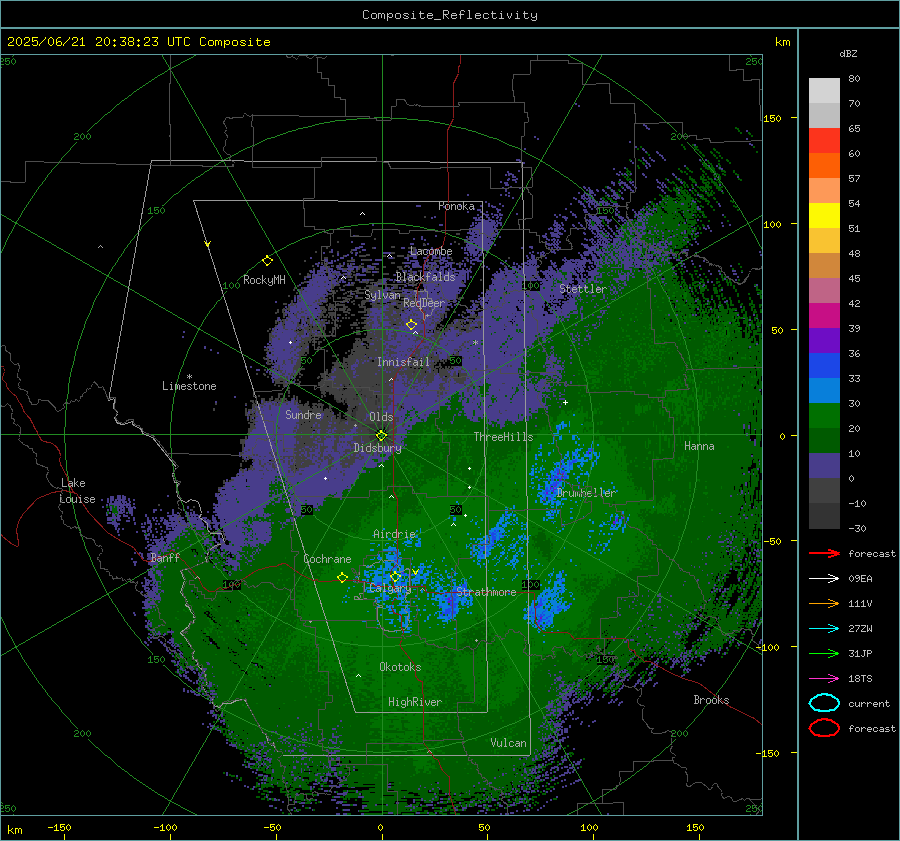Click the Vulcan town label
The image size is (900, 841).
pos(509,743)
